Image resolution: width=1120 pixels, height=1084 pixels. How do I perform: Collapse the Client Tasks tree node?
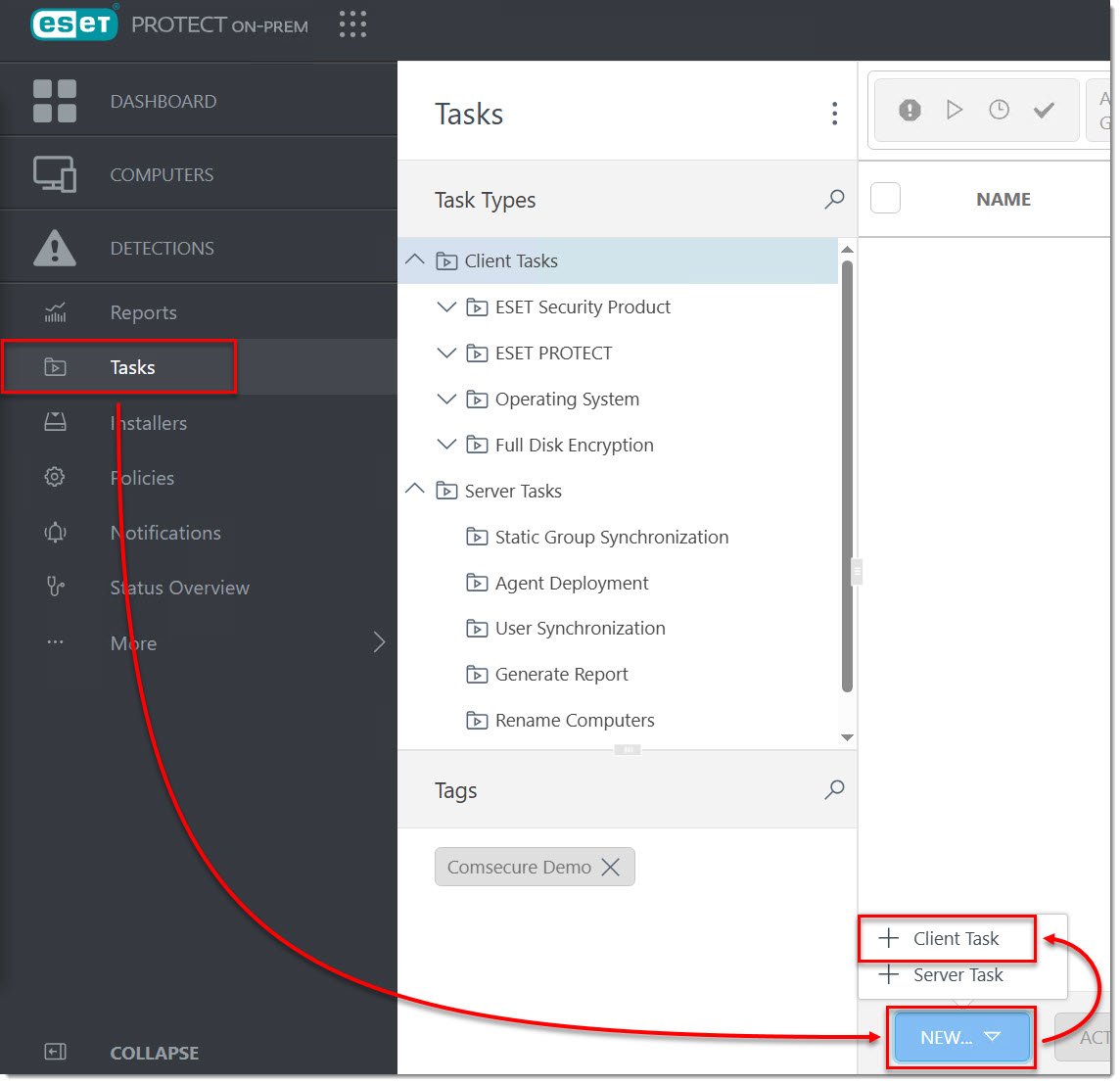click(x=415, y=259)
